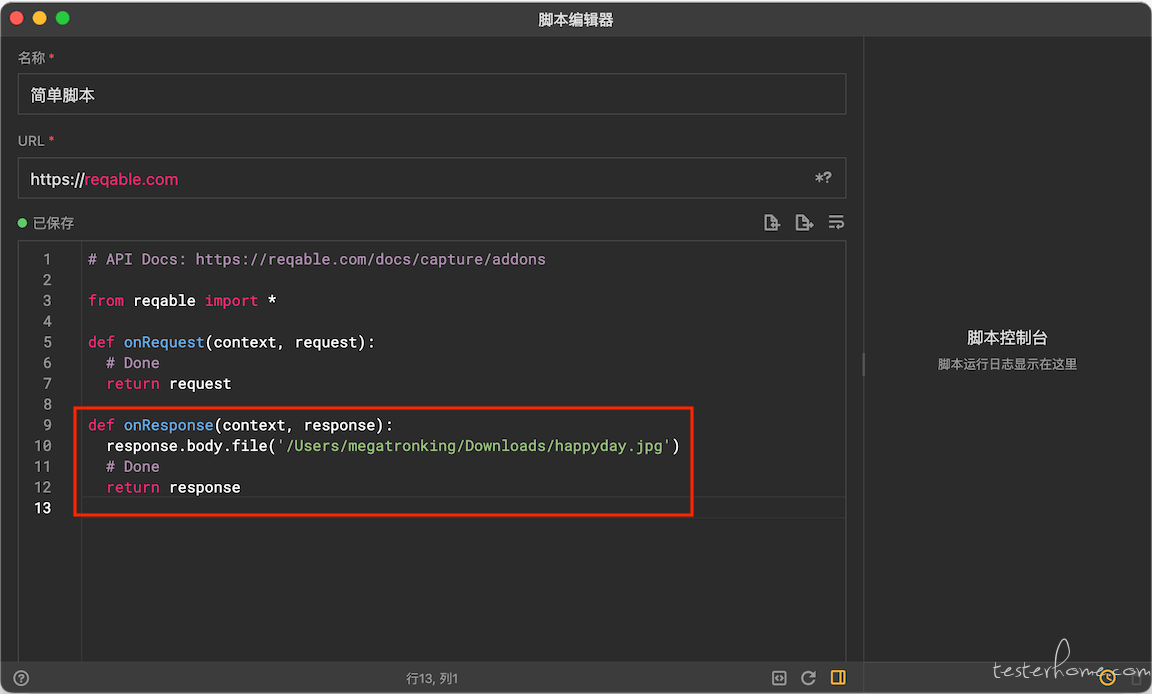Click the 行13, 列1 cursor position text

(432, 679)
